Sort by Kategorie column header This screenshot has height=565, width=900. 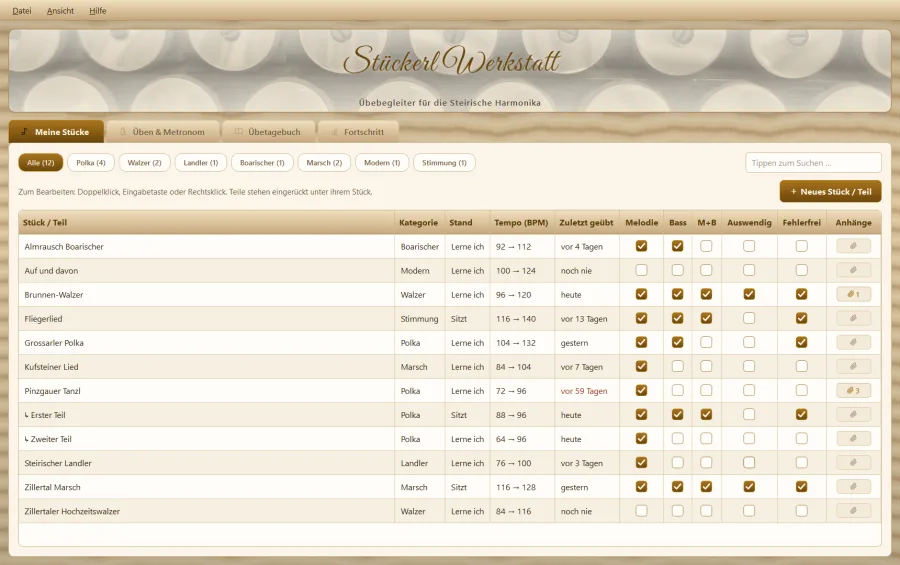coord(419,223)
